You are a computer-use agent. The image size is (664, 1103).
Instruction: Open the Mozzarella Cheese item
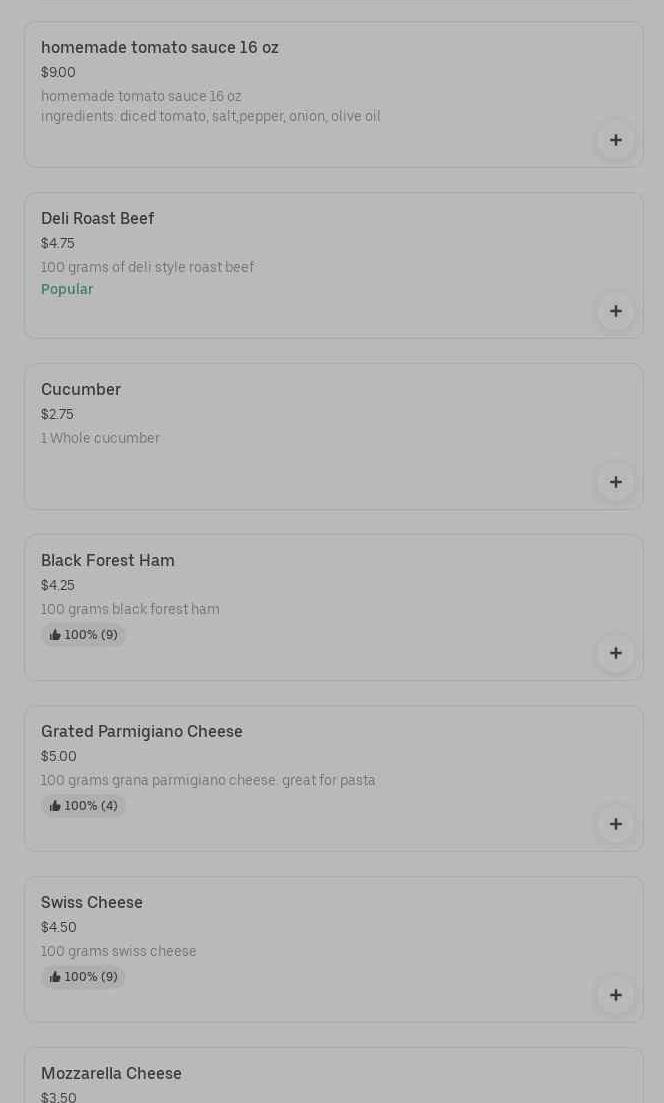coord(111,1074)
